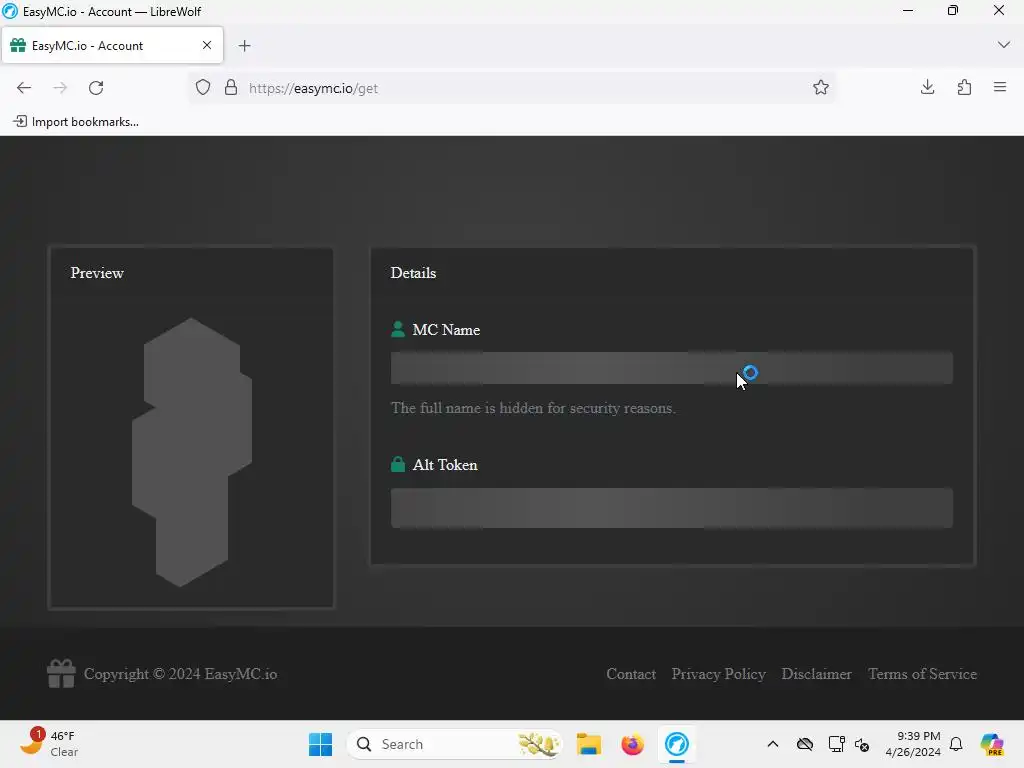Open the weather widget showing 46°F
The width and height of the screenshot is (1024, 768).
click(x=48, y=744)
